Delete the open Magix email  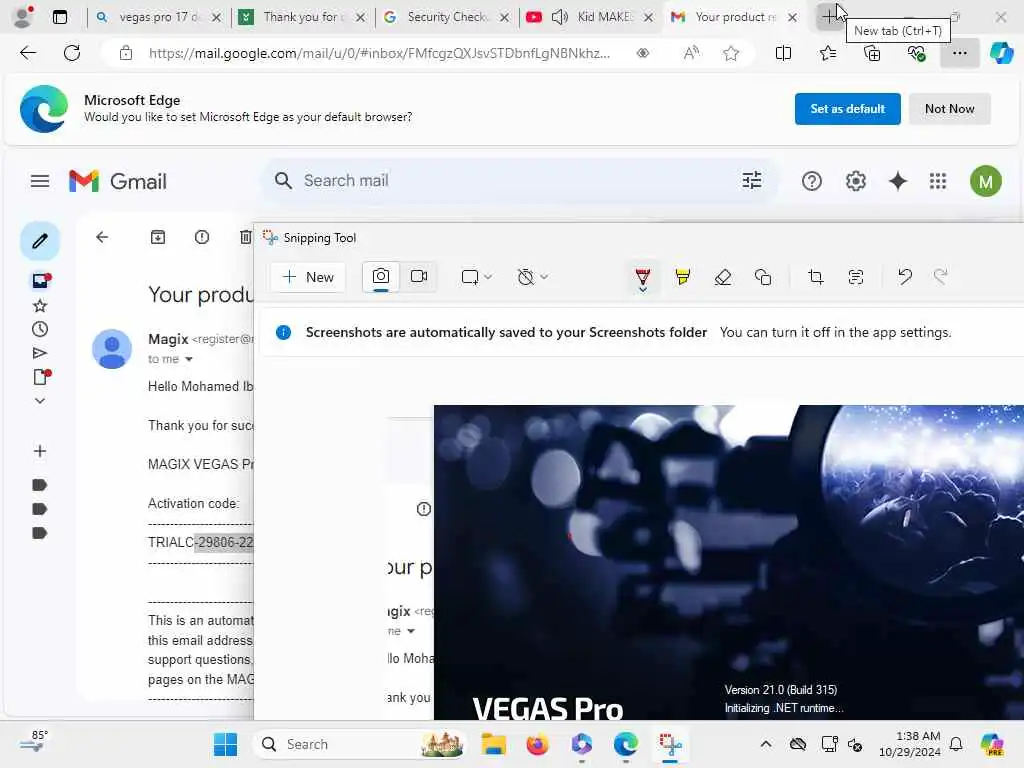point(246,237)
